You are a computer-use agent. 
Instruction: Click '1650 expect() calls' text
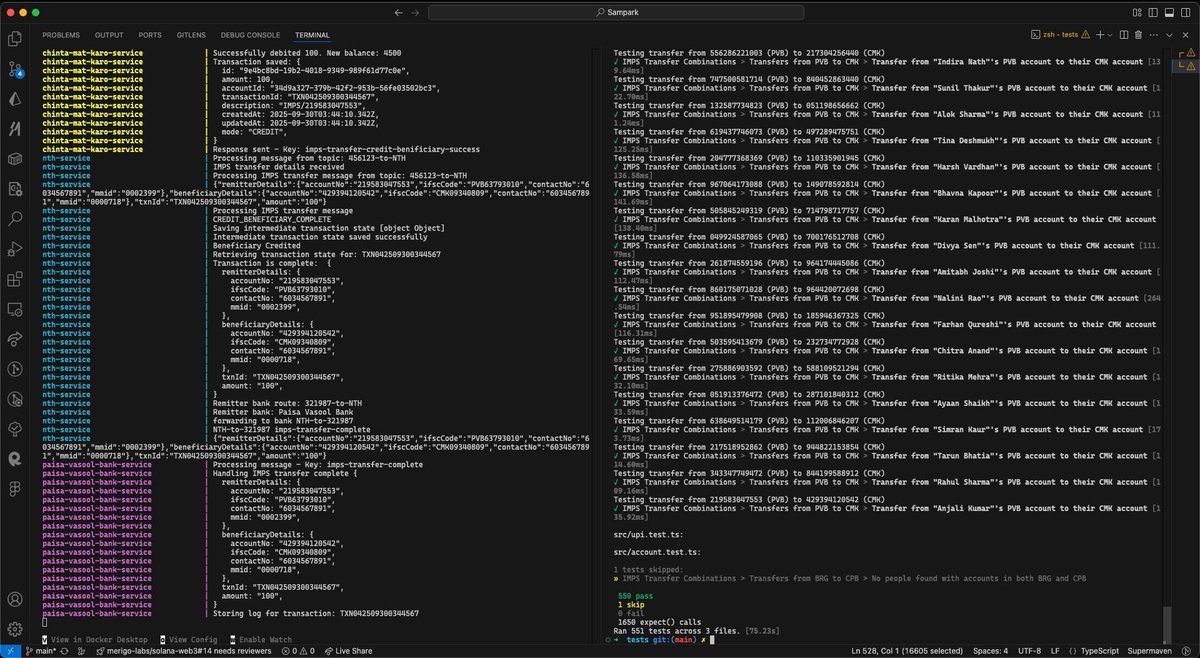tap(658, 622)
